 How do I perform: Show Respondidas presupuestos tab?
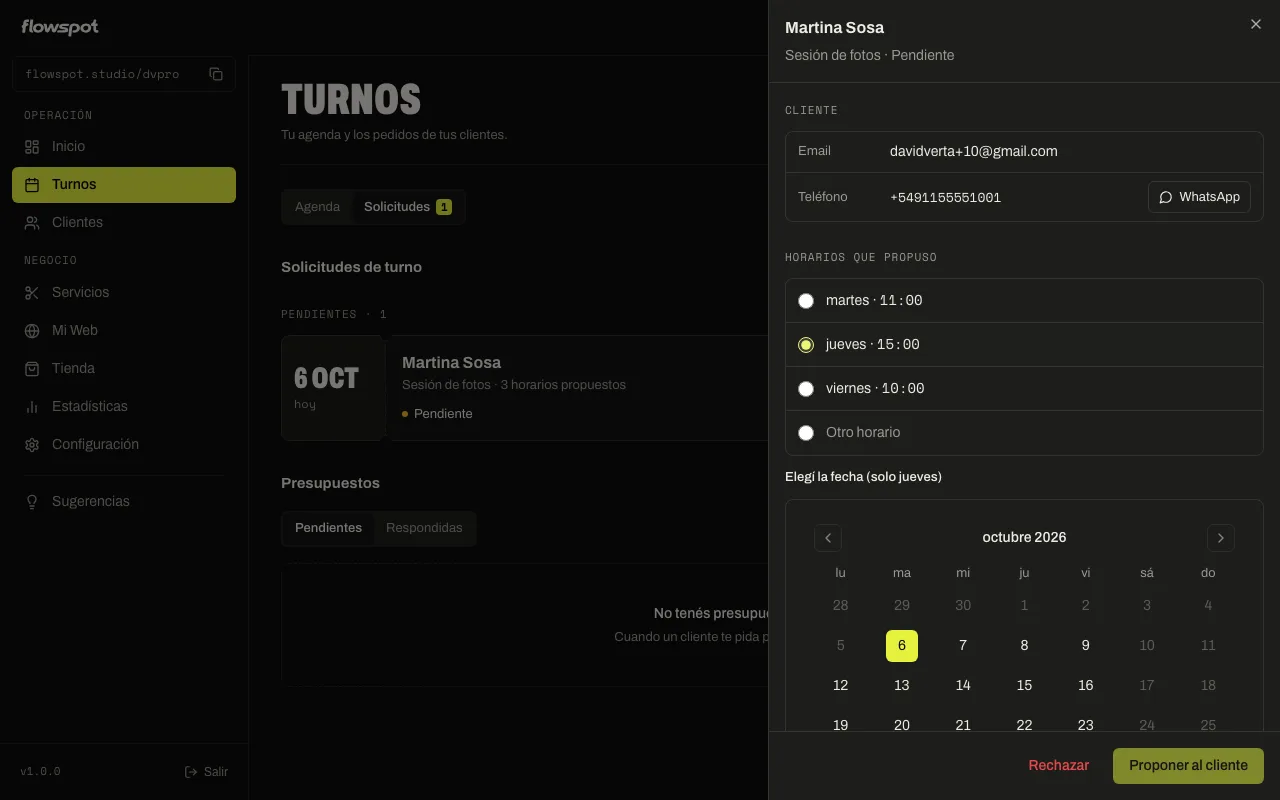(424, 528)
